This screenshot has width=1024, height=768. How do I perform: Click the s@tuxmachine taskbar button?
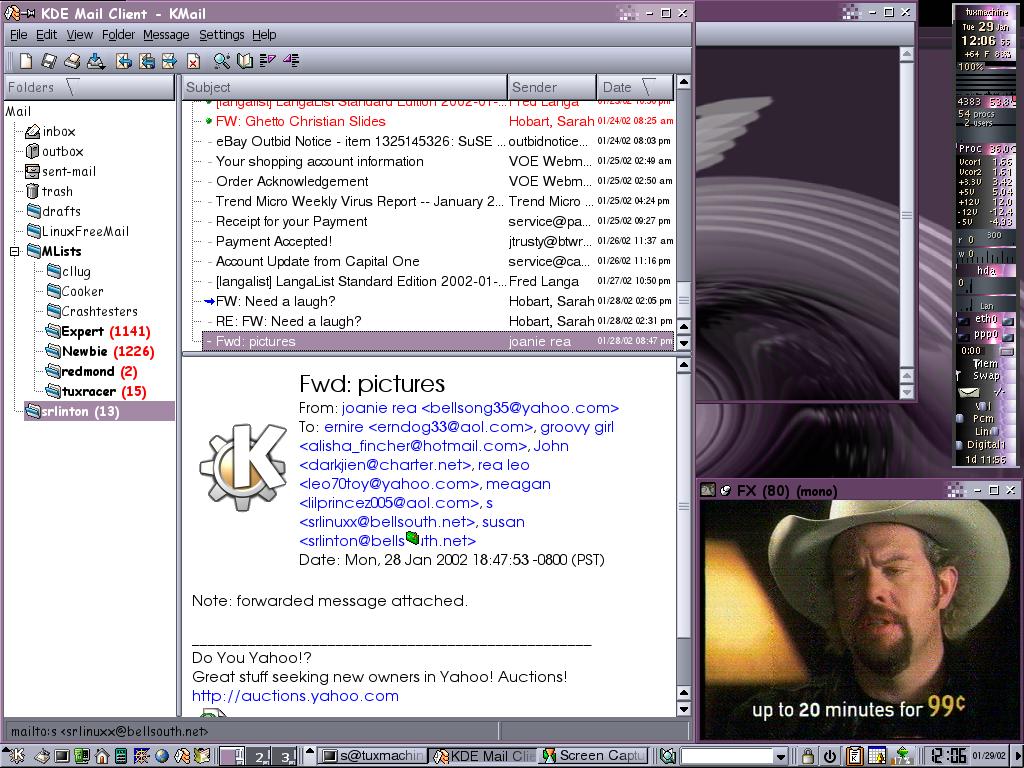click(374, 756)
